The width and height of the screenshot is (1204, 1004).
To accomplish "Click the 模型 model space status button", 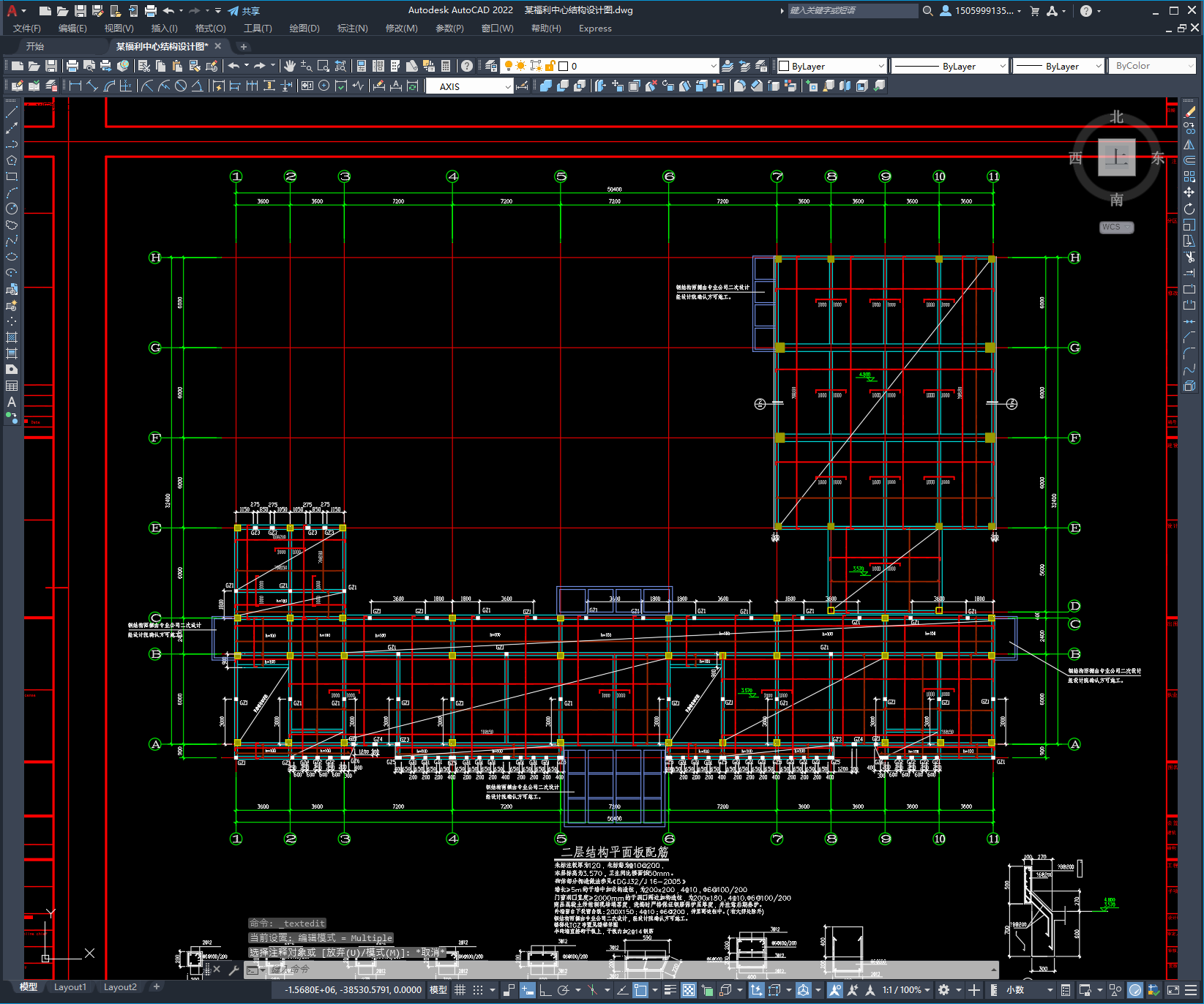I will [x=438, y=989].
